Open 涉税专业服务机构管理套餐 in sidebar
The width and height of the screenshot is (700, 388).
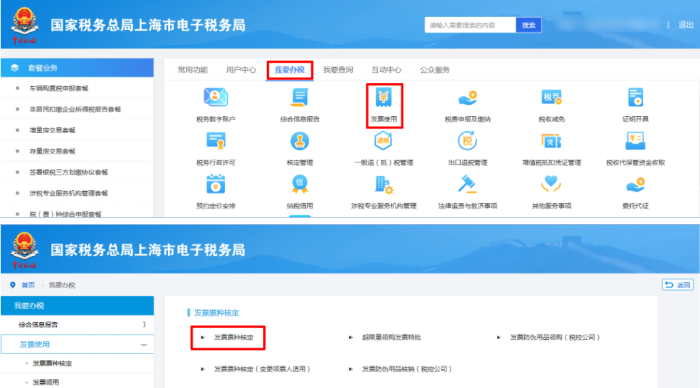68,193
